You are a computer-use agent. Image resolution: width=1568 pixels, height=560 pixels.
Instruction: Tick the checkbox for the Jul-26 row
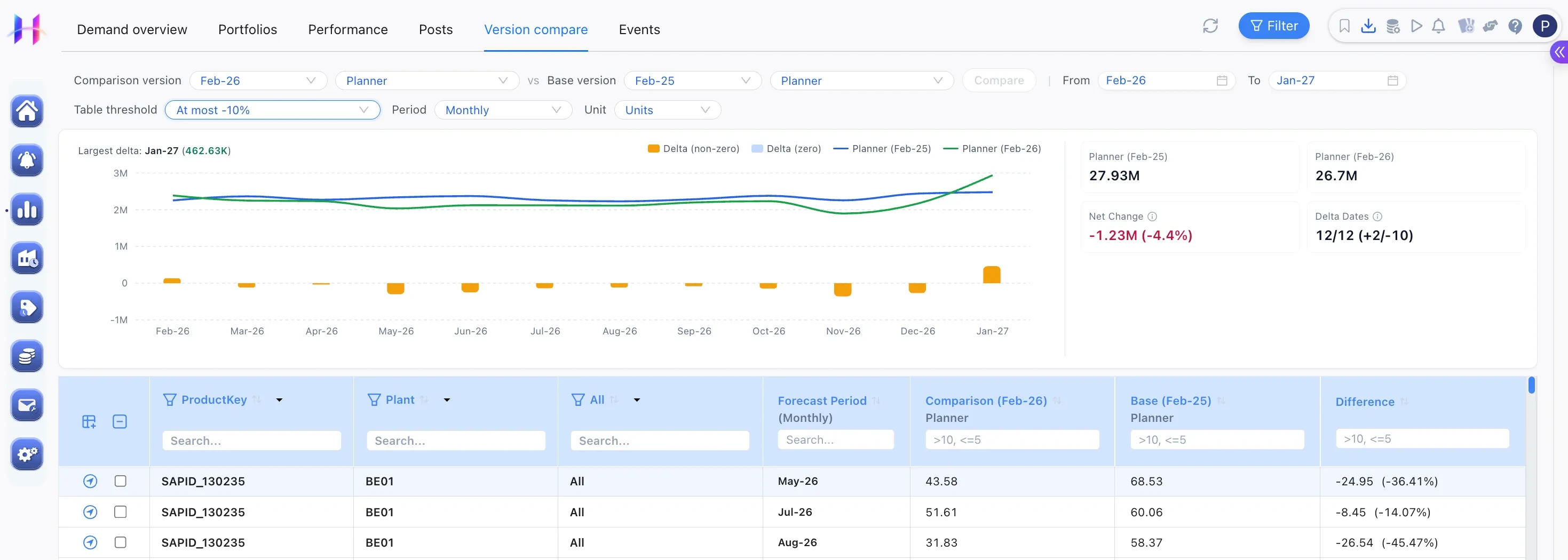click(x=121, y=512)
